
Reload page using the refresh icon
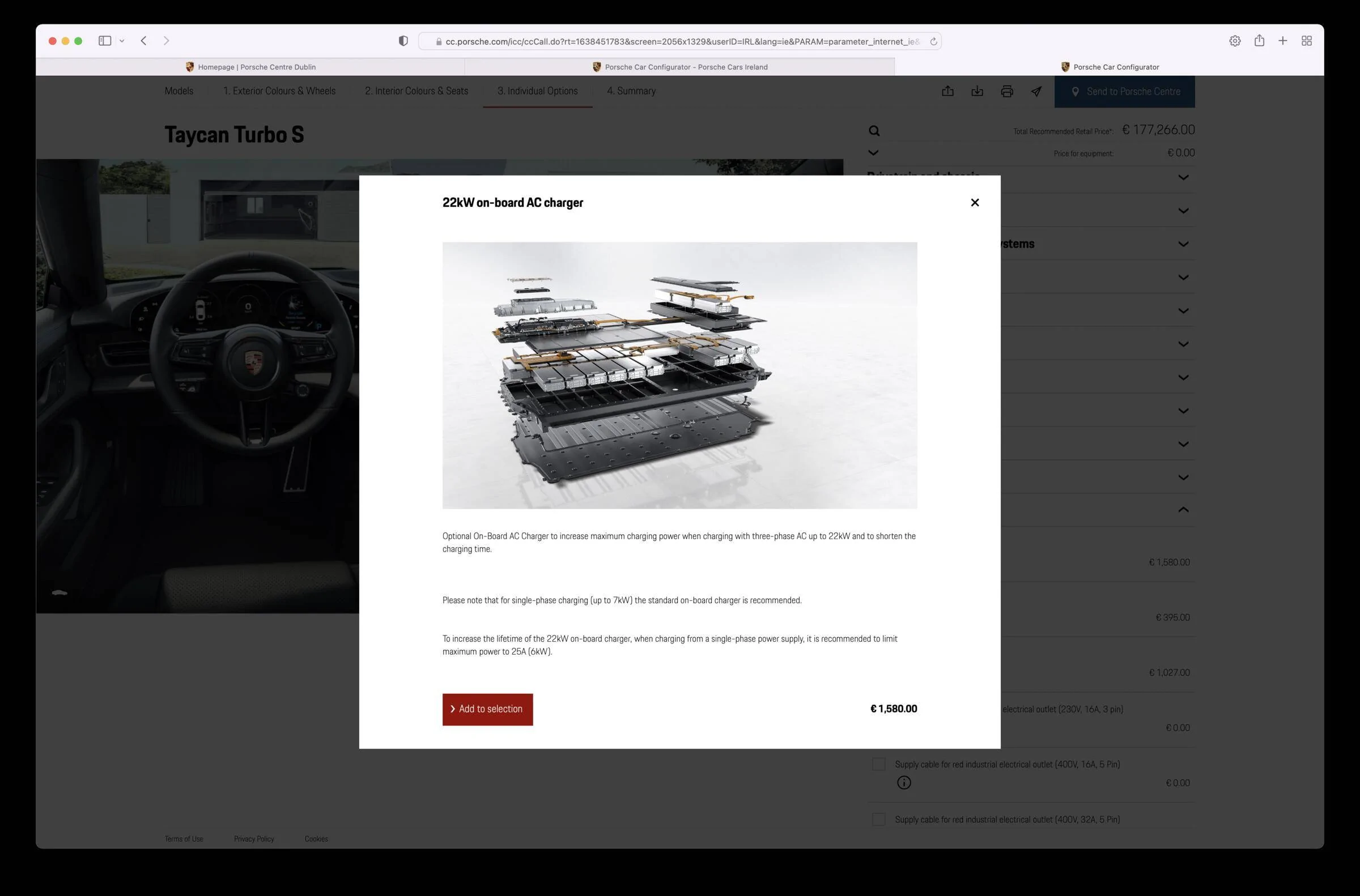coord(933,41)
